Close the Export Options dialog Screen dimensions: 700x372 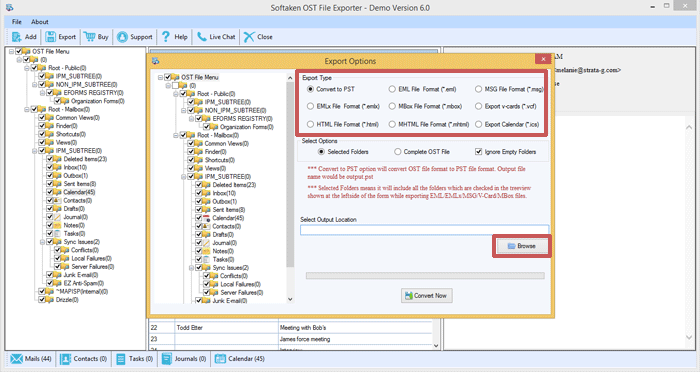tap(543, 59)
